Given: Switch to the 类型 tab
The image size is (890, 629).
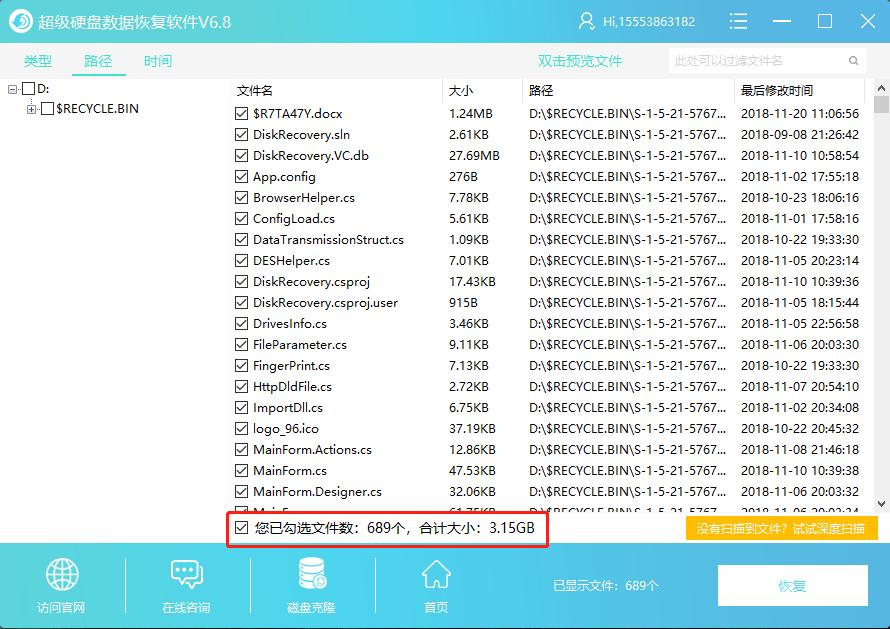Looking at the screenshot, I should 38,61.
